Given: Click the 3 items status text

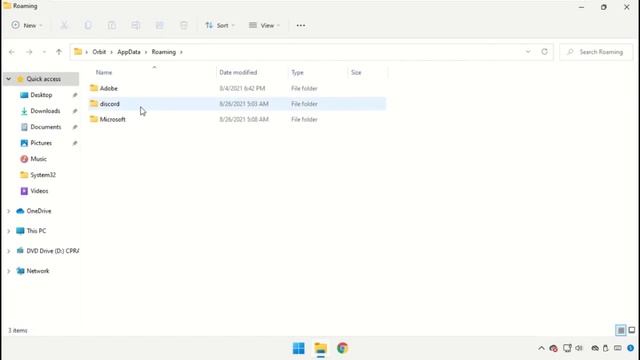Looking at the screenshot, I should pos(18,330).
